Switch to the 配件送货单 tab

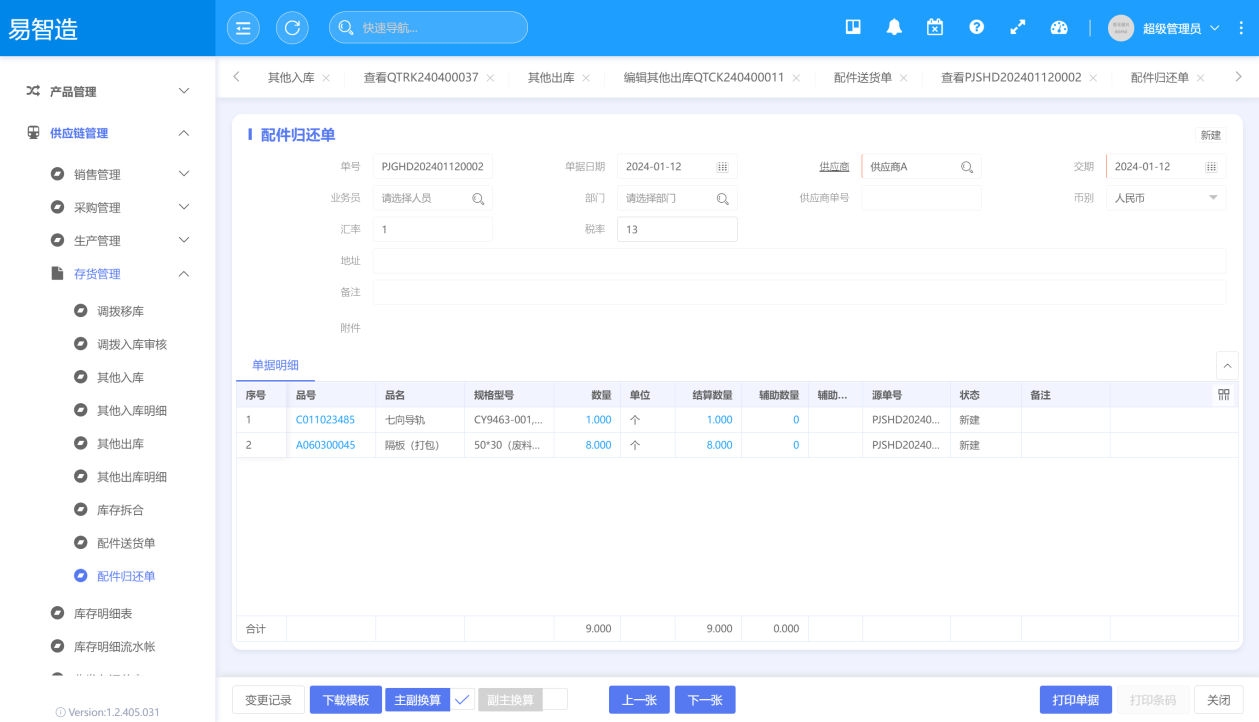pyautogui.click(x=862, y=78)
